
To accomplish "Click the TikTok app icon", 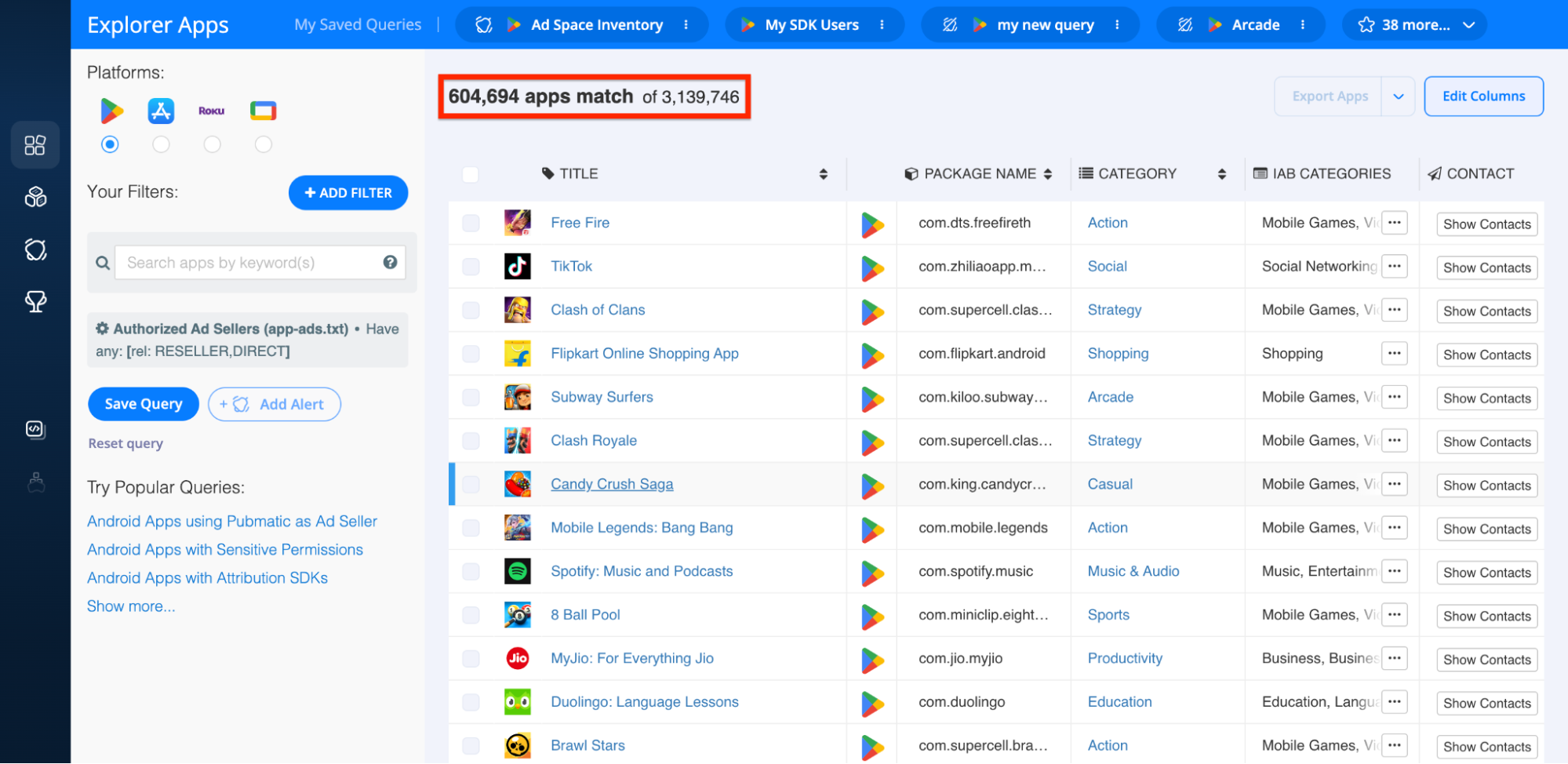I will [x=518, y=267].
